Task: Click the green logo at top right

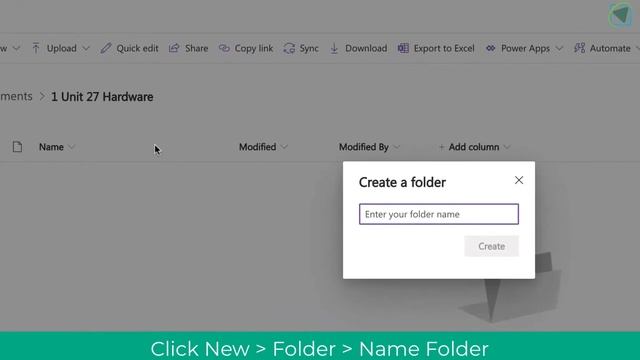Action: click(x=621, y=15)
